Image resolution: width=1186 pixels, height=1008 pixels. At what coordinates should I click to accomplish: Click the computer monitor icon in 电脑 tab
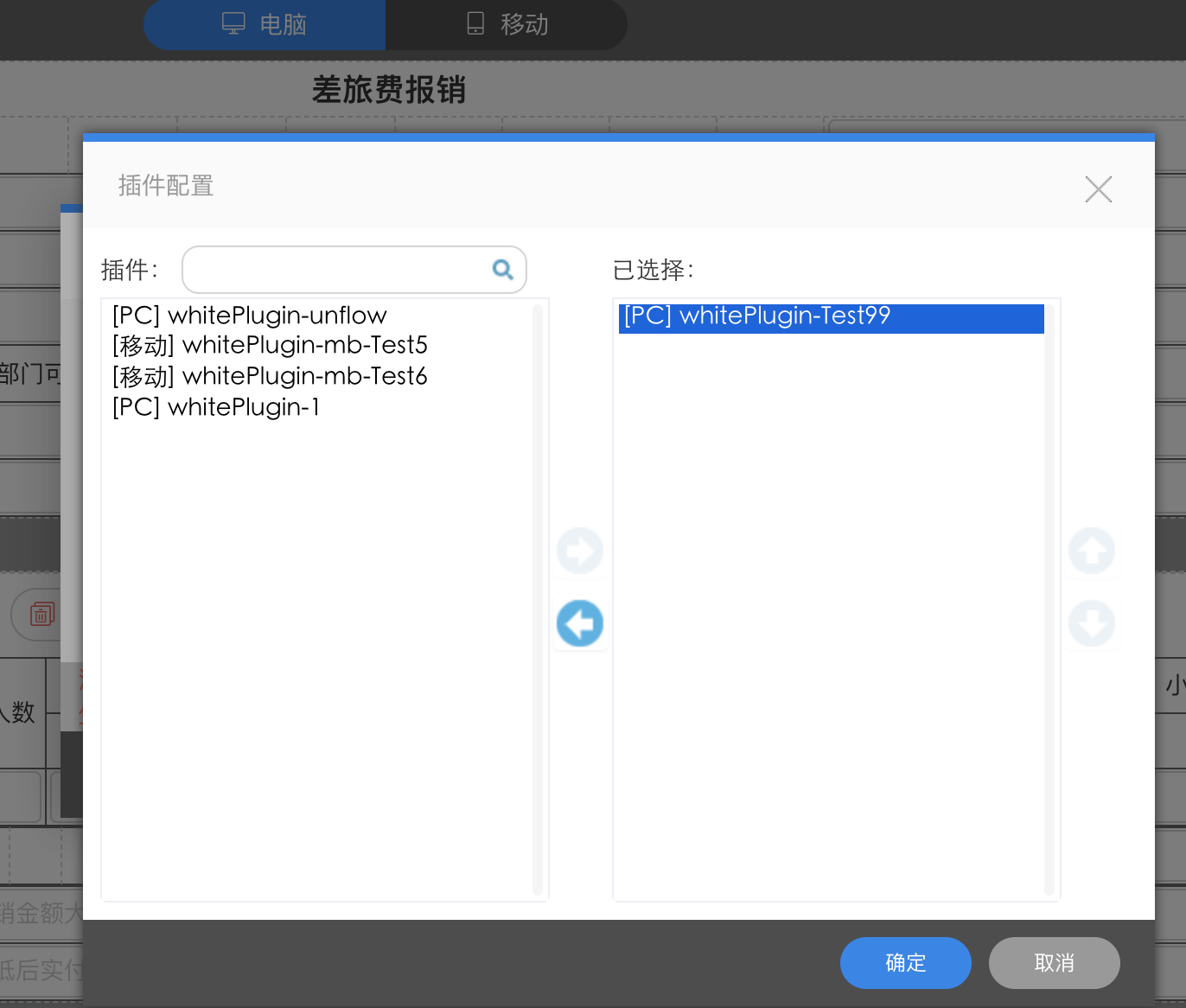point(233,23)
